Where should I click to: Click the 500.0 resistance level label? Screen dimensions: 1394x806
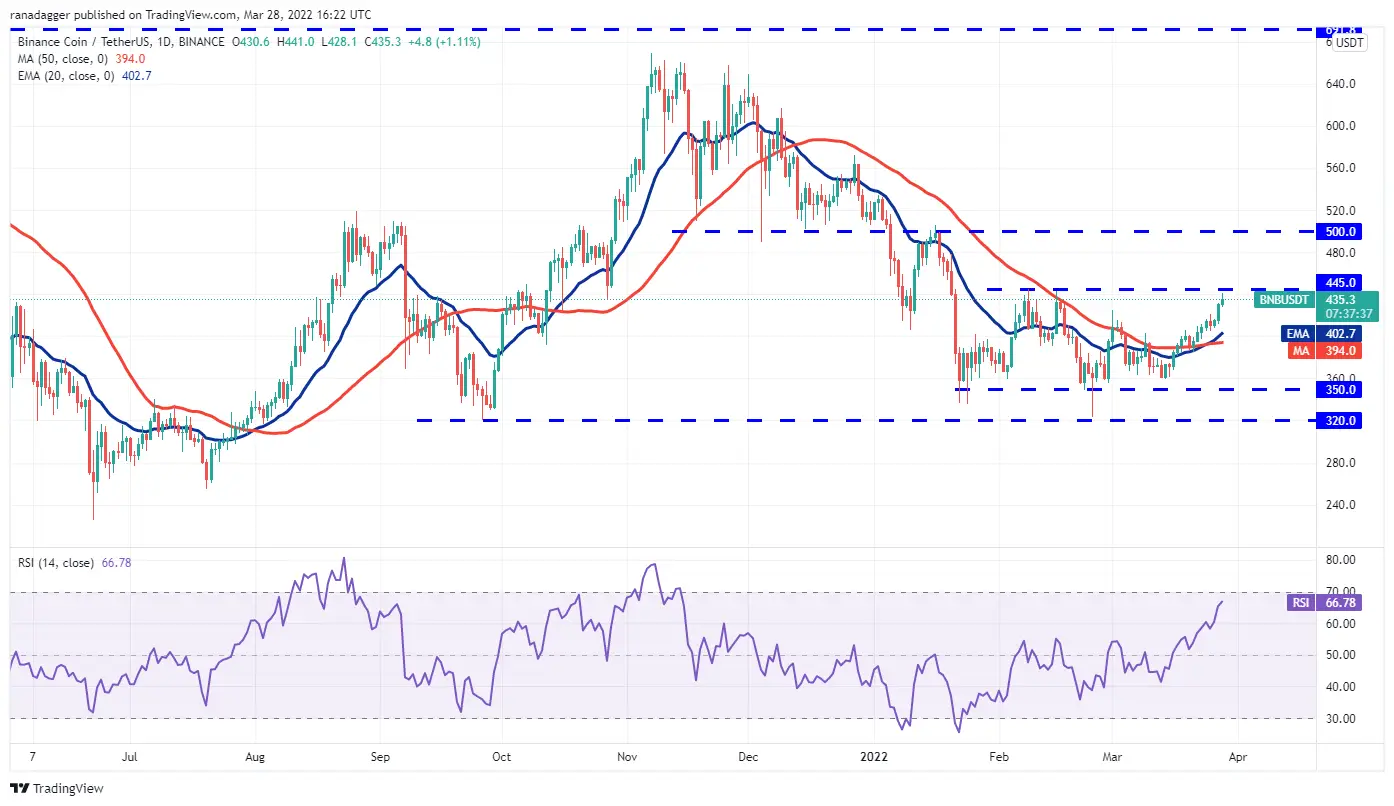1340,231
